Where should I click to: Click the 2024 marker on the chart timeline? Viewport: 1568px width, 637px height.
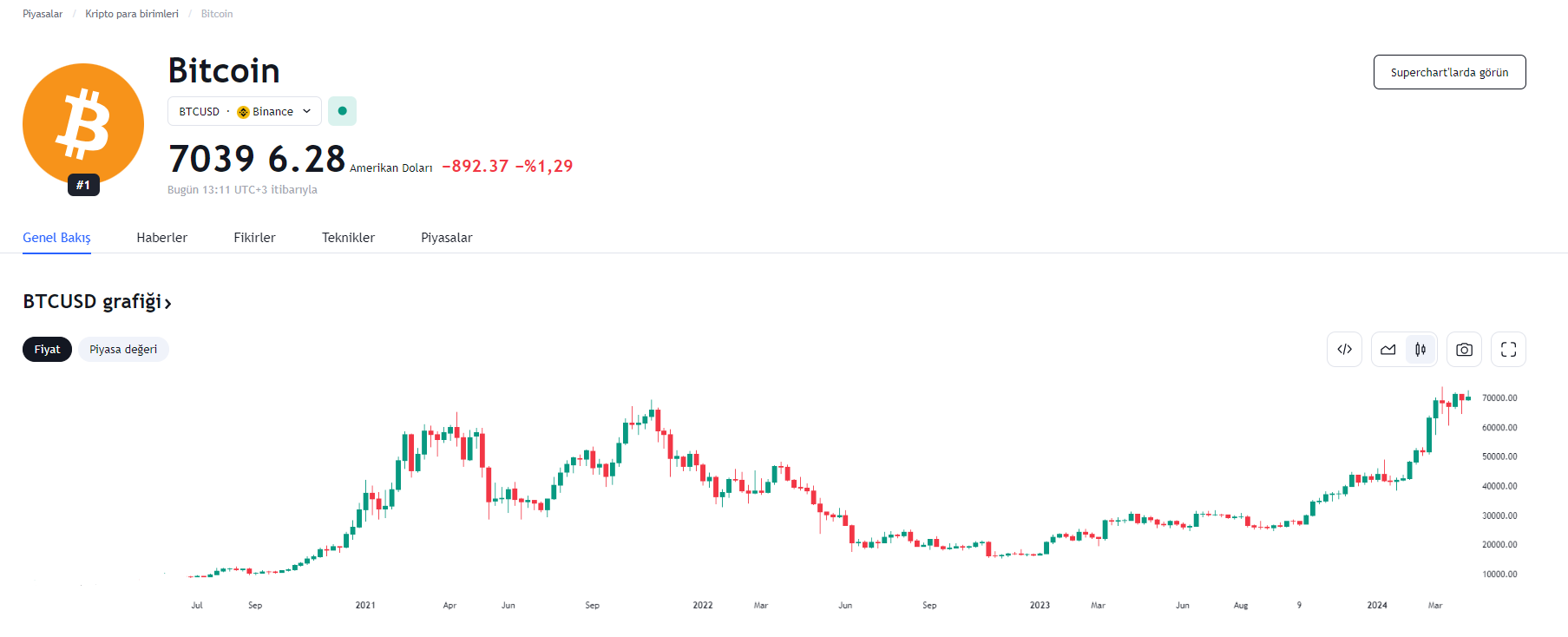(1376, 605)
